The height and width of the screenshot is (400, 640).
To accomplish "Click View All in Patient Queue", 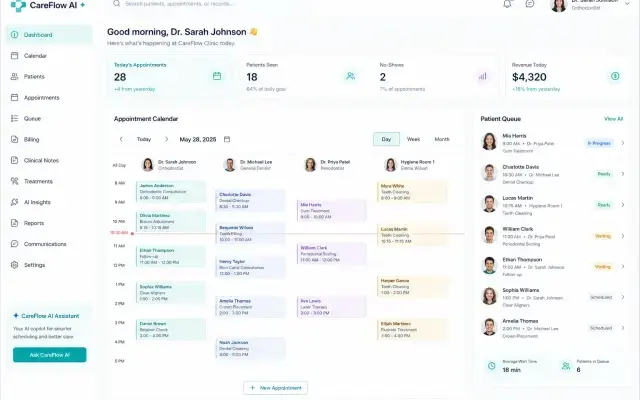I will pos(613,119).
